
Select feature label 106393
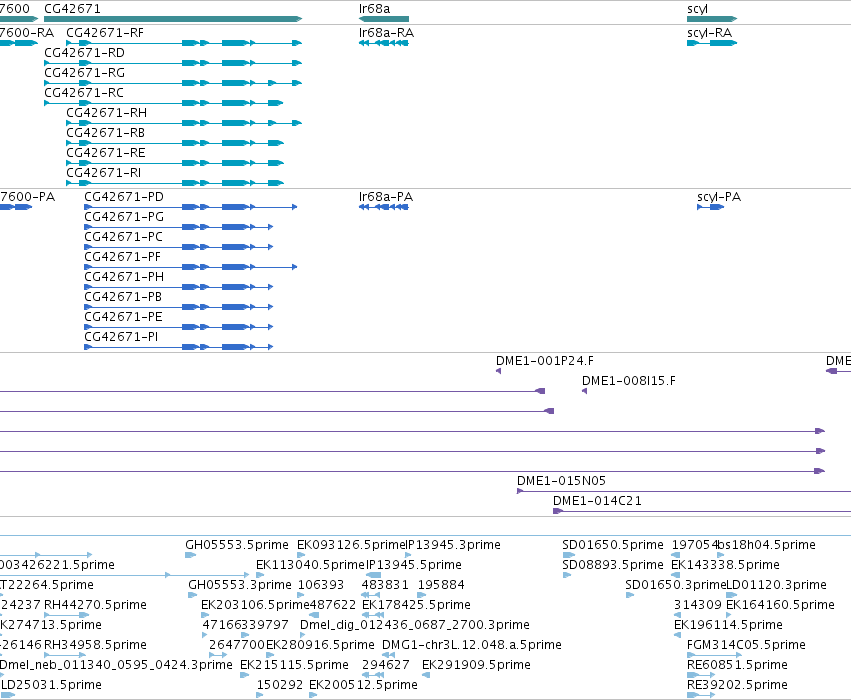(x=321, y=585)
